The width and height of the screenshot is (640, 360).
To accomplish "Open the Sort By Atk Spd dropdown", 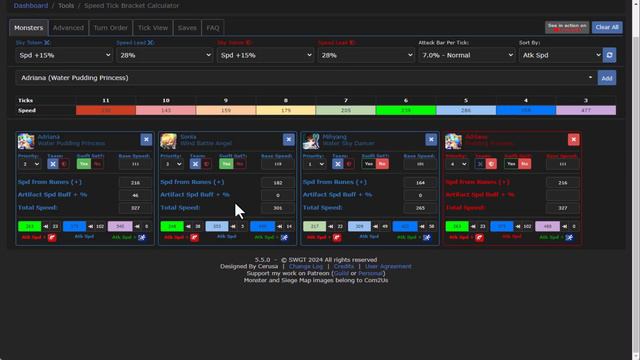I will (561, 55).
